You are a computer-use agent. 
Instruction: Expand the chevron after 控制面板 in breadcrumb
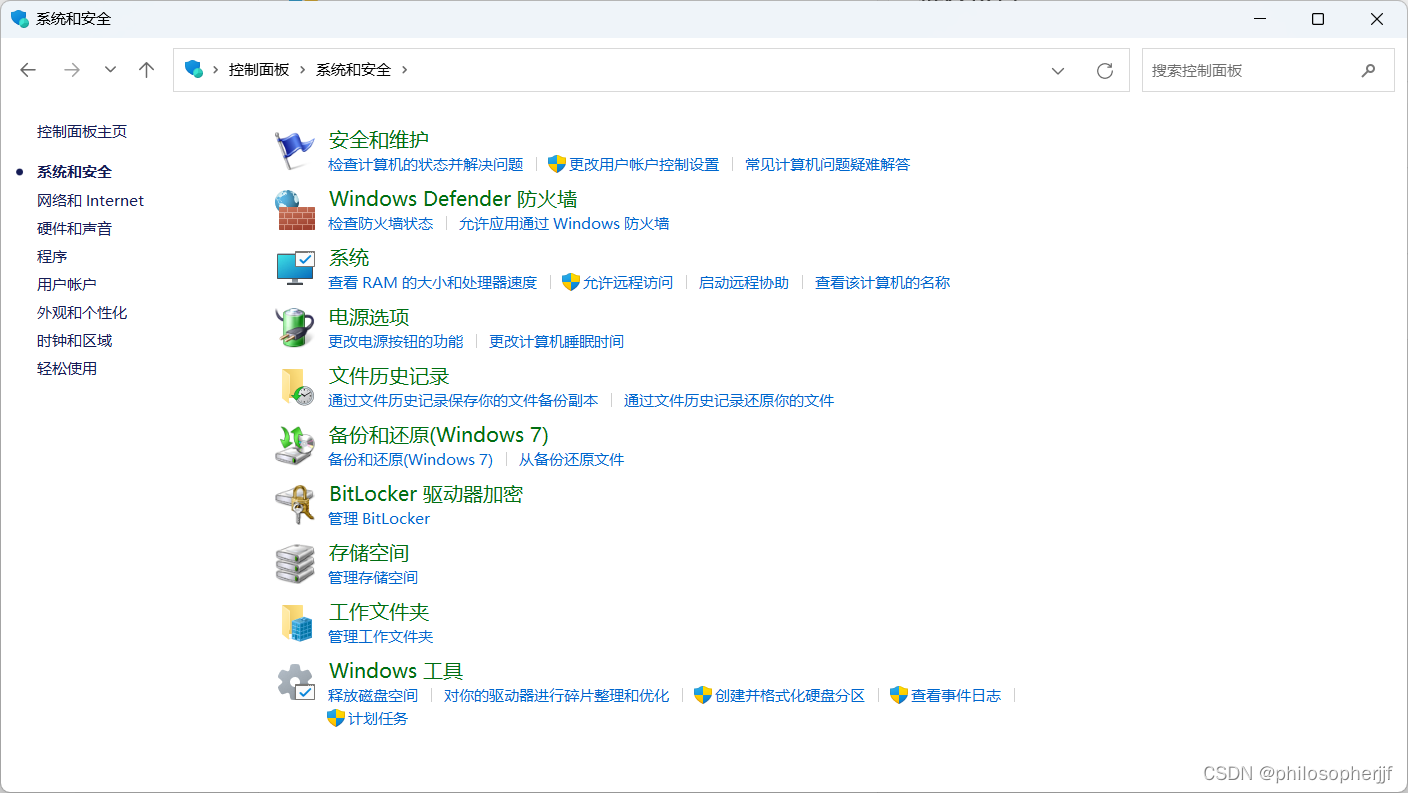(x=302, y=70)
